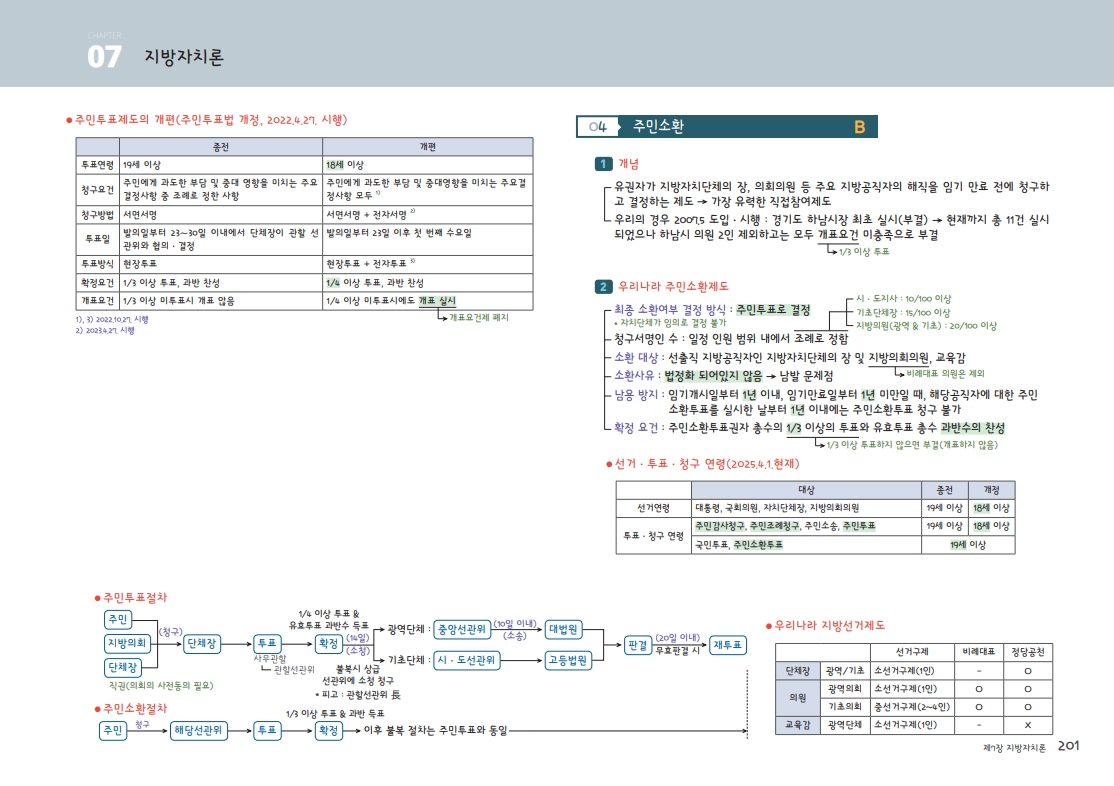Click the chapter number 07 in header
Screen dimensions: 1114x786
tap(104, 57)
